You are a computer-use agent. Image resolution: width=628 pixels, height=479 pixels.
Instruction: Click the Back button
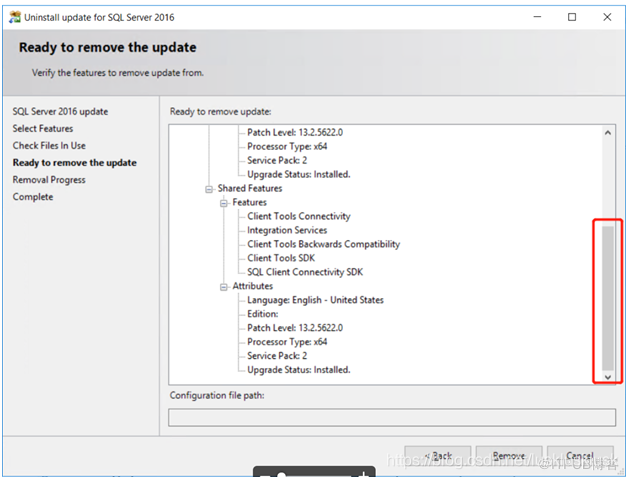tap(438, 456)
